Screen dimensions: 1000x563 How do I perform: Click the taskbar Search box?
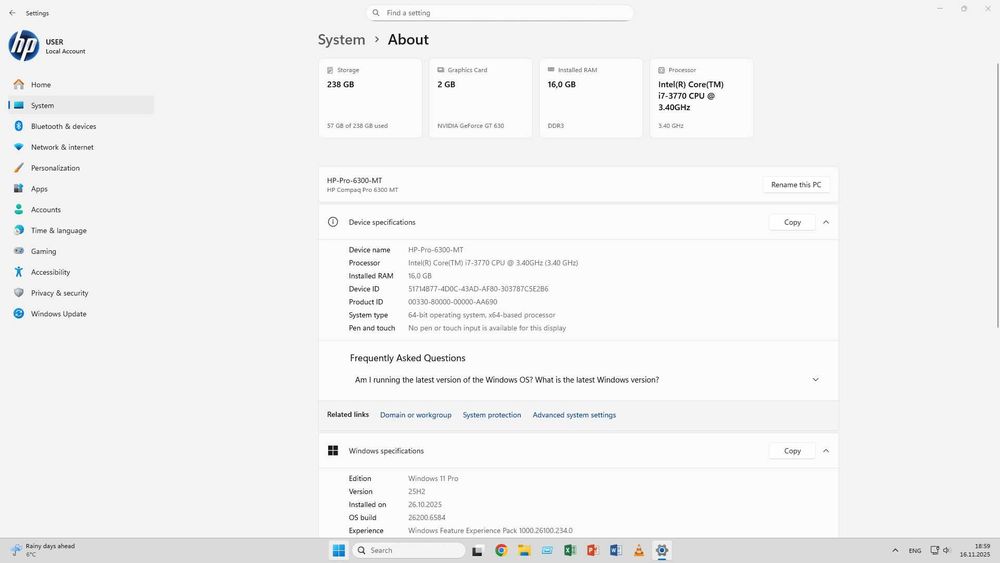pyautogui.click(x=409, y=550)
